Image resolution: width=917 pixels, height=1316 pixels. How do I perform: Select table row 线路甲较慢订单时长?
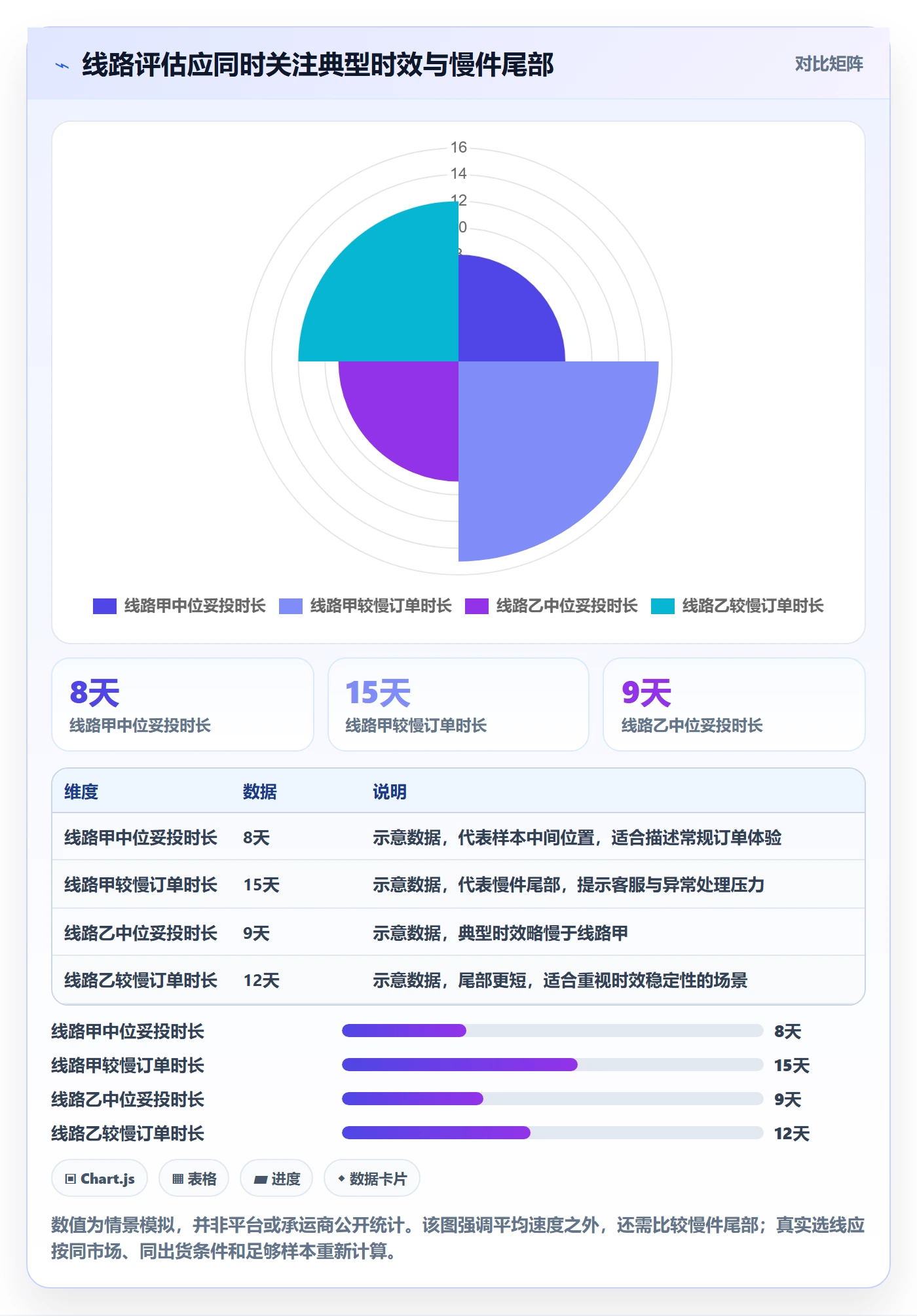pos(458,885)
